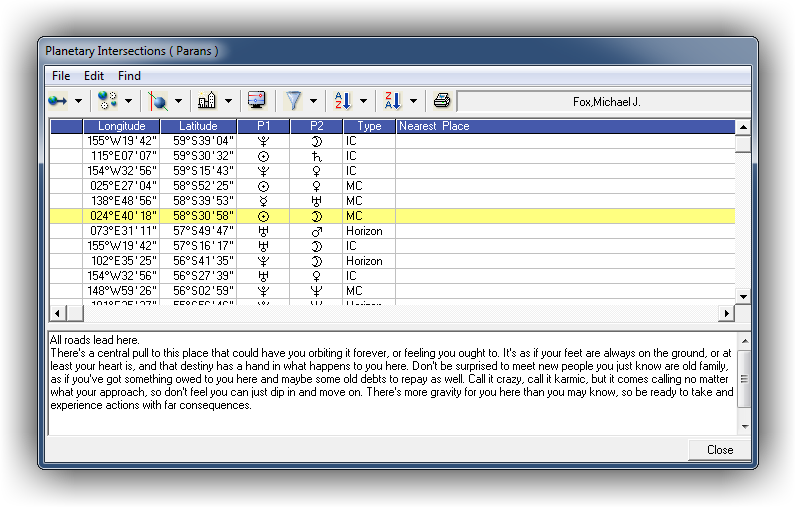Click table scrollbar up arrow
Viewport: 795px width, 507px height.
(x=743, y=127)
